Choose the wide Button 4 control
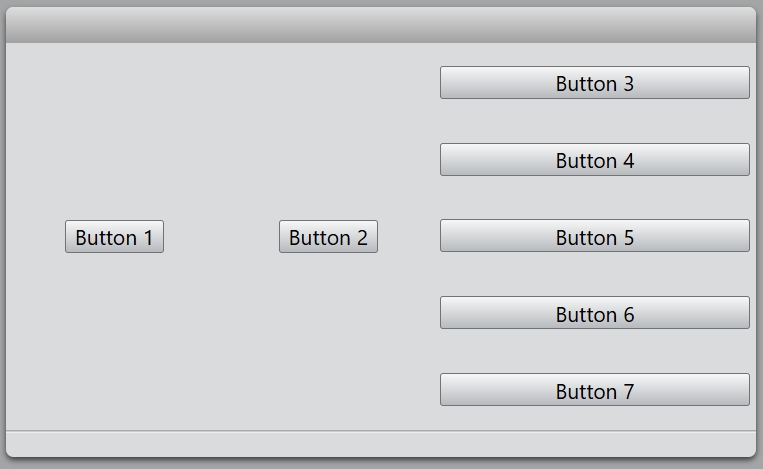This screenshot has width=763, height=469. coord(594,160)
